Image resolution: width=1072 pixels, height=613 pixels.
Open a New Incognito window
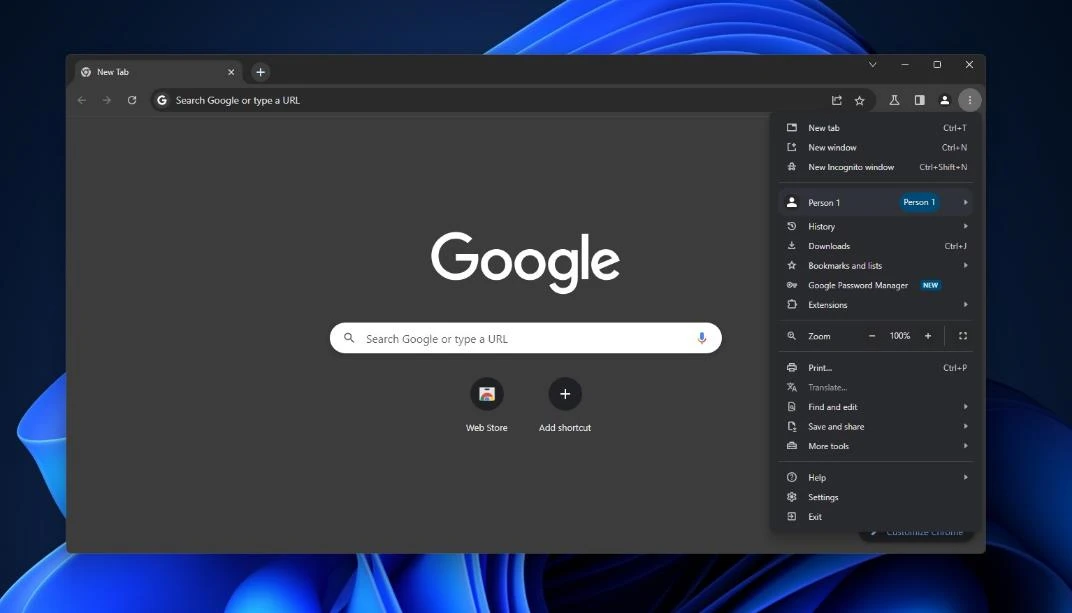(876, 167)
